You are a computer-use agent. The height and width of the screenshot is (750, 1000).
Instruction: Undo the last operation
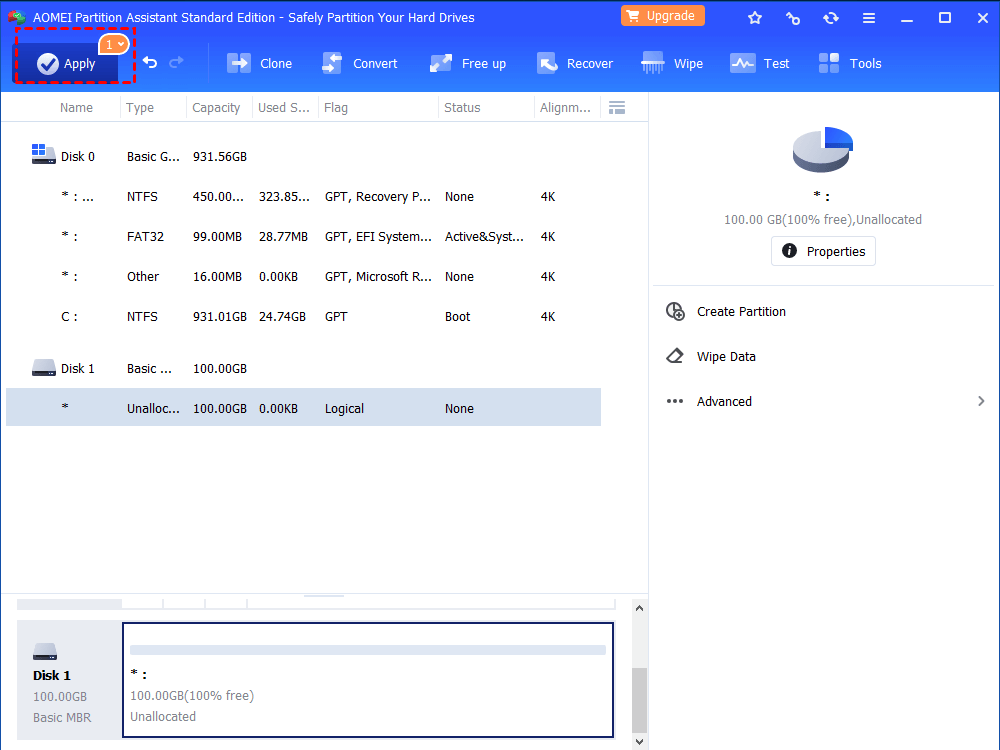(150, 62)
